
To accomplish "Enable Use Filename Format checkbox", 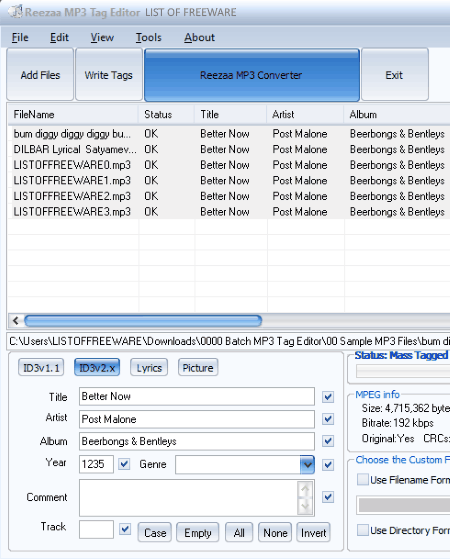I will (x=363, y=479).
